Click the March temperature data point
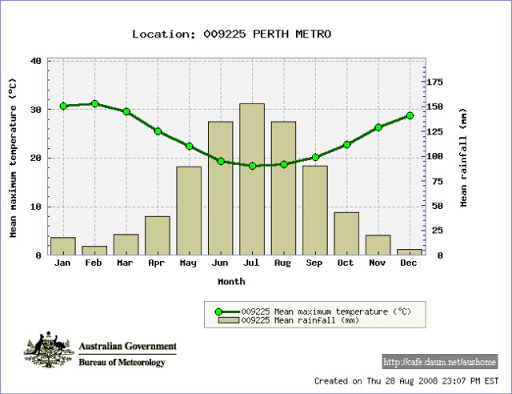The width and height of the screenshot is (512, 394). 126,111
